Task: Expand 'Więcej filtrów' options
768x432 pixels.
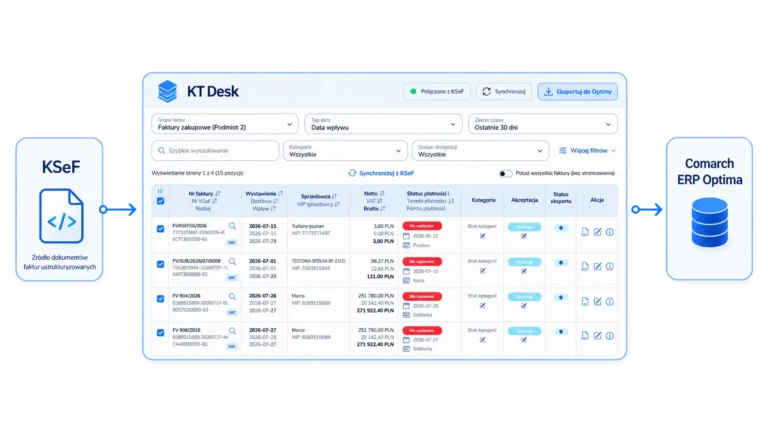Action: [587, 151]
